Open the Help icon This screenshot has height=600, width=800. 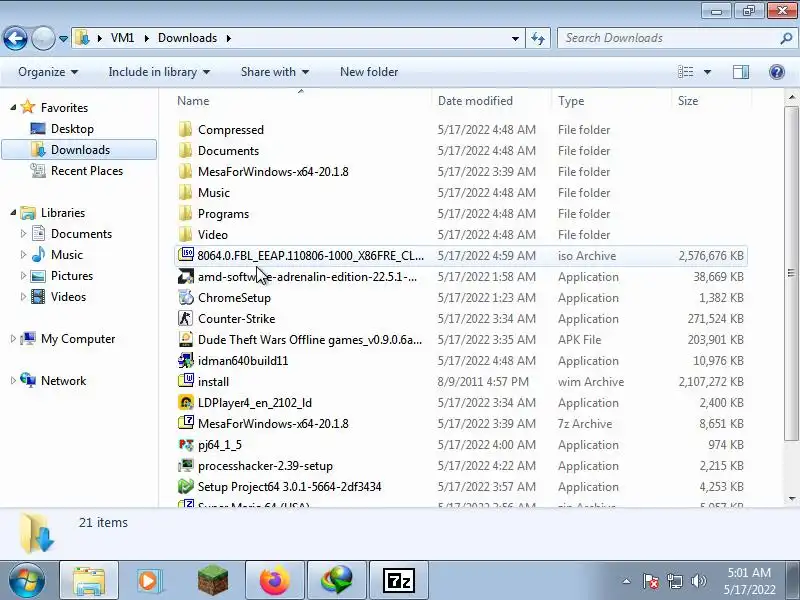777,72
